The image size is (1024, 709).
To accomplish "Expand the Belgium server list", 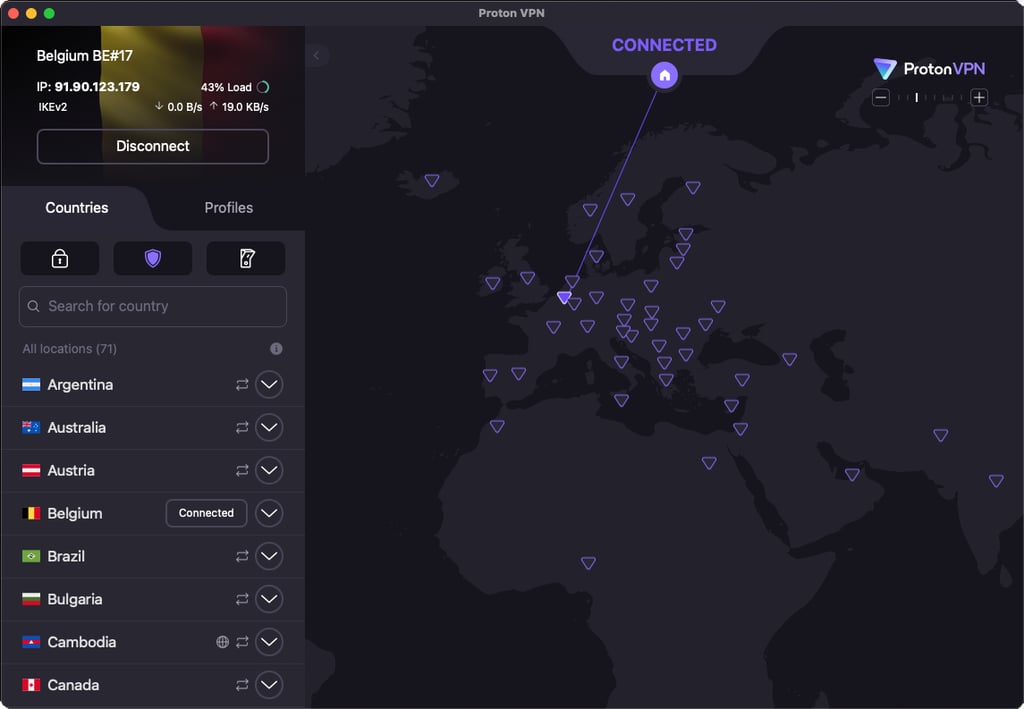I will (x=269, y=513).
